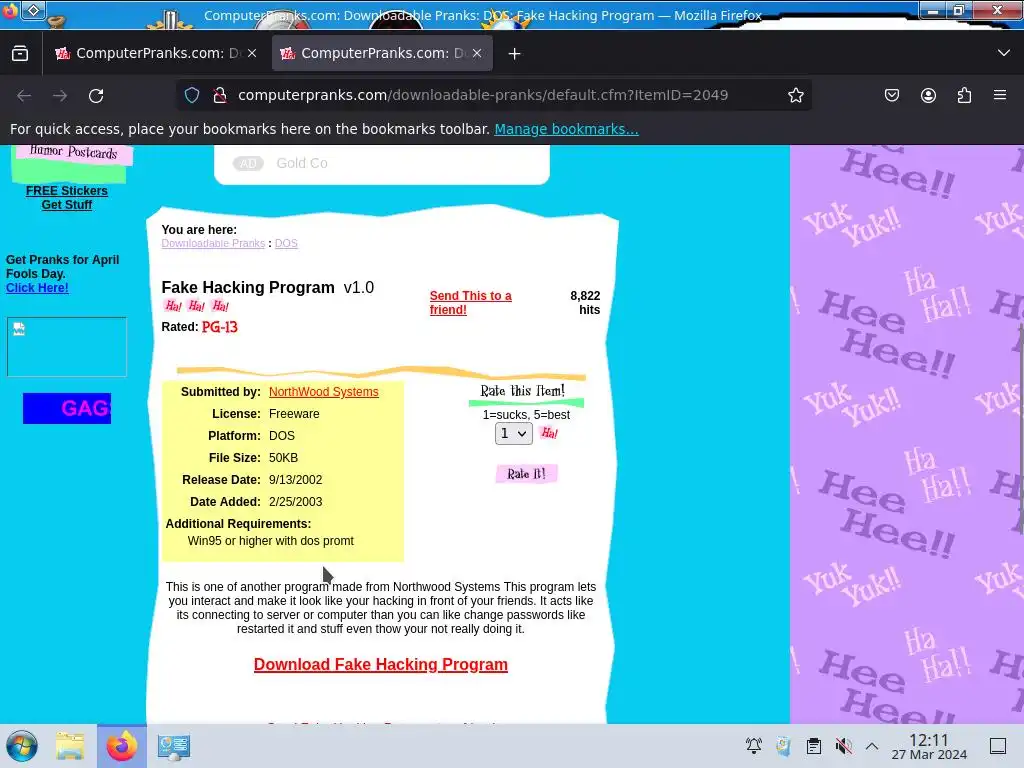Click the Firefox taskbar icon
Viewport: 1024px width, 768px height.
[122, 746]
